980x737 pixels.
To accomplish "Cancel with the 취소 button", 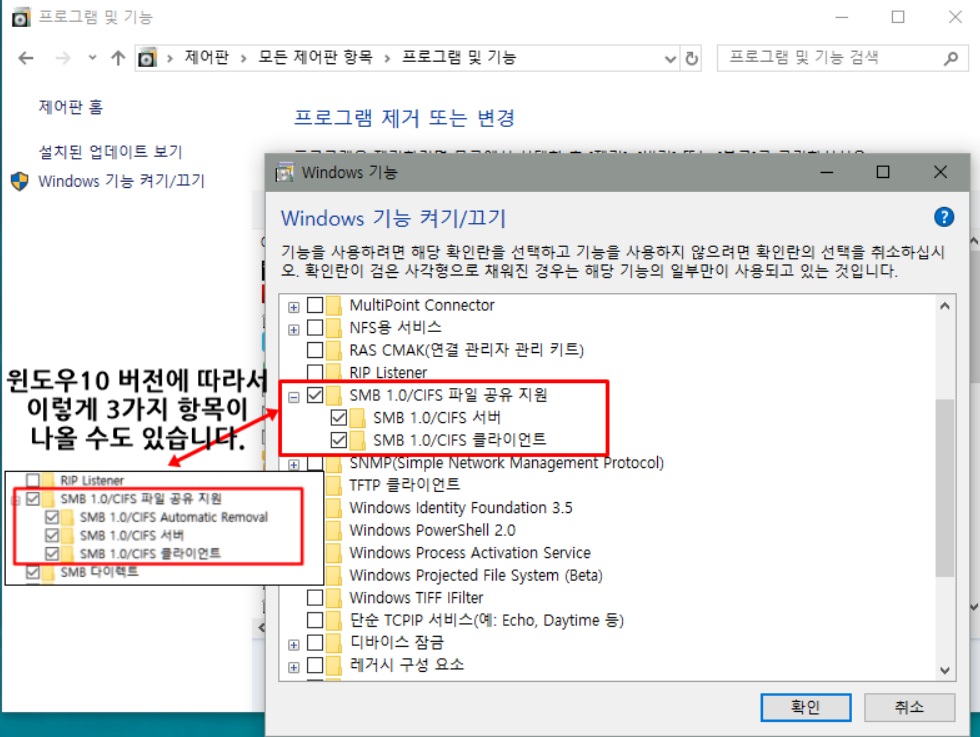I will pos(909,707).
